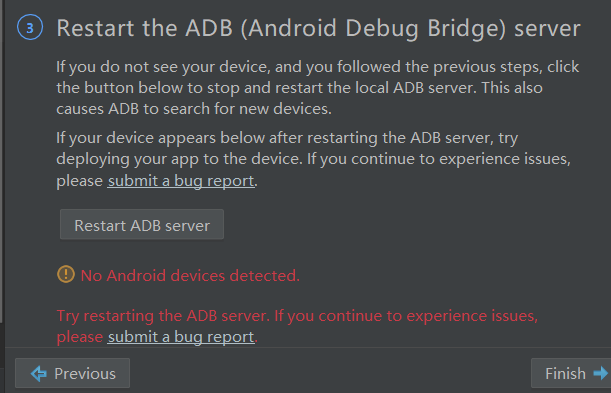Click the blue right arrow icon on Finish

600,373
